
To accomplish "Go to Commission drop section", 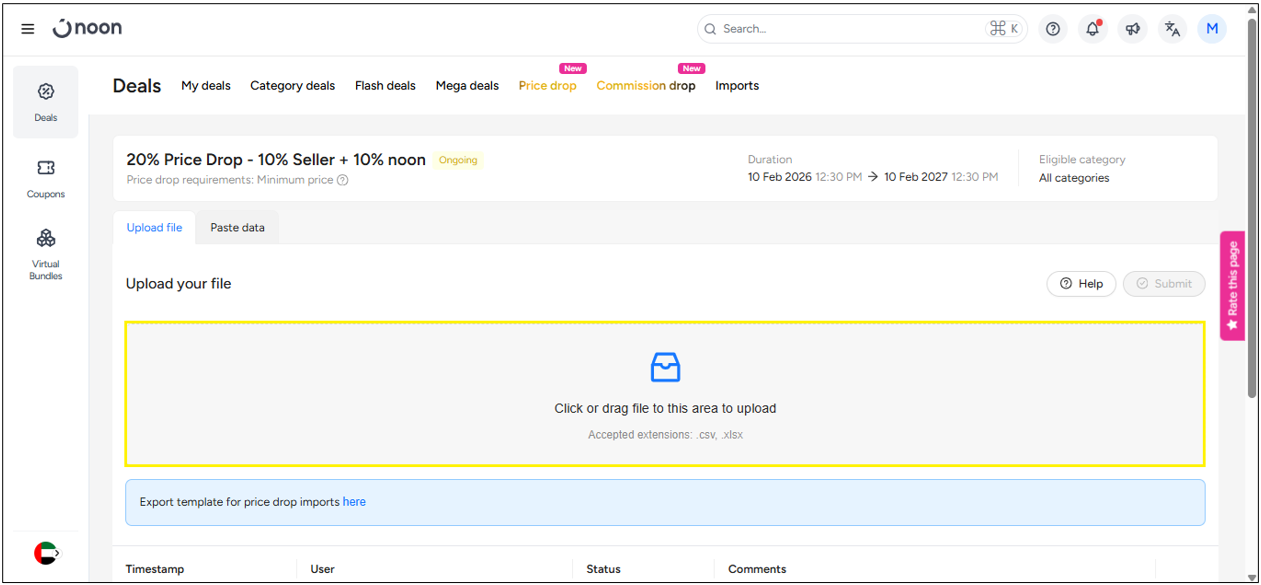I will (x=645, y=86).
